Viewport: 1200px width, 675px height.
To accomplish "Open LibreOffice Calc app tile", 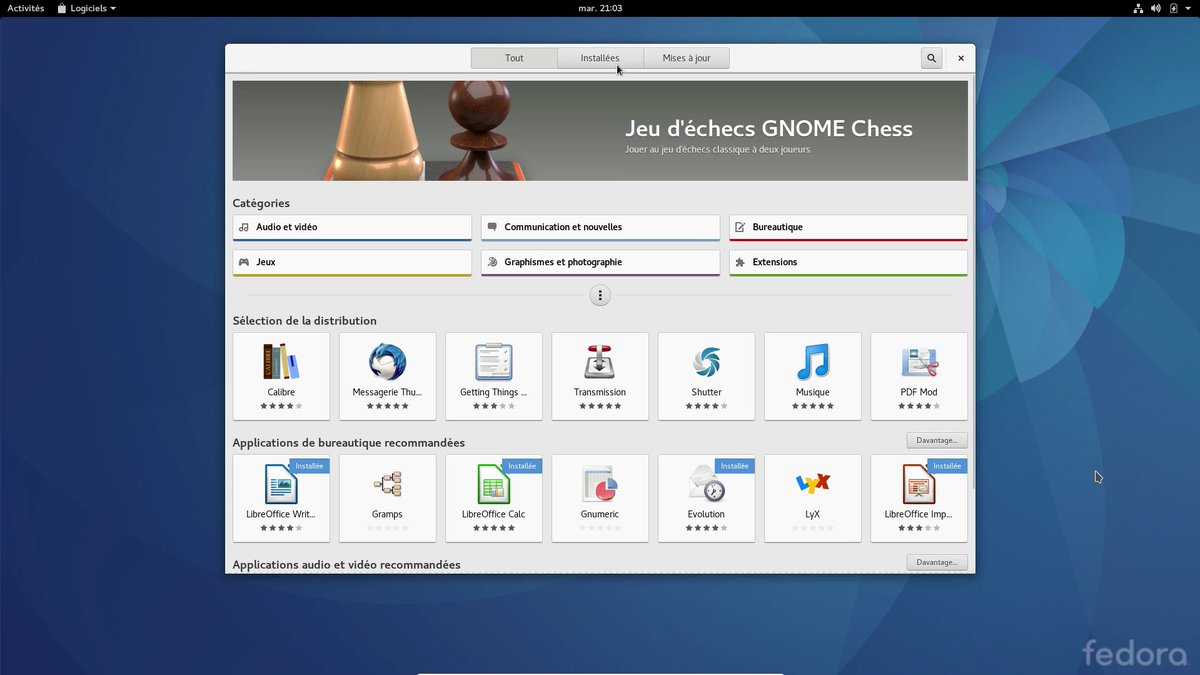I will tap(494, 498).
